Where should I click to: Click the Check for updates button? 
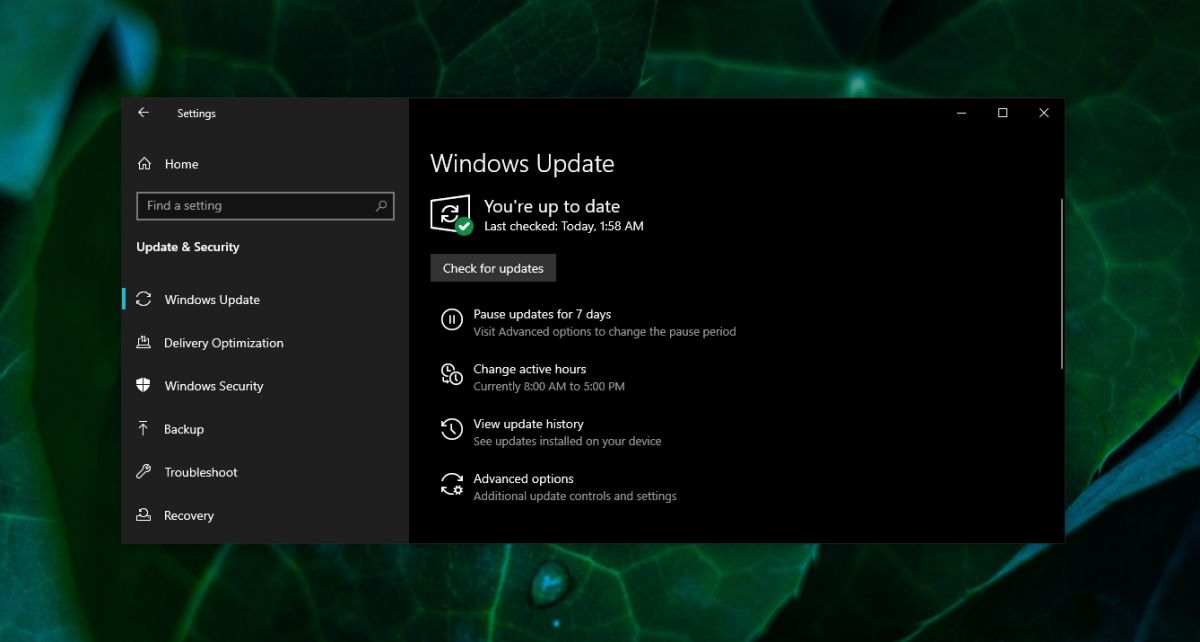pos(493,268)
